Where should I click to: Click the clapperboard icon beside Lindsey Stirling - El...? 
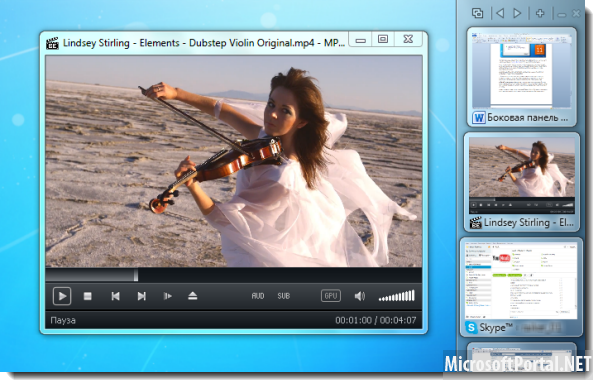[x=475, y=222]
